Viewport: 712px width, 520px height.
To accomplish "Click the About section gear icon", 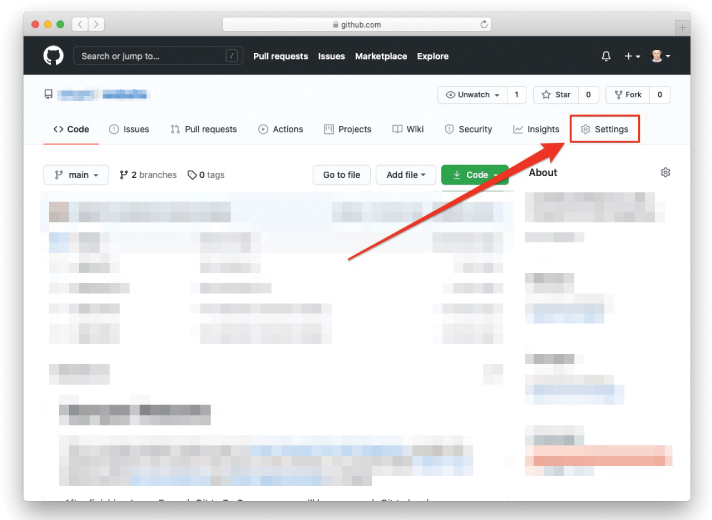I will 665,172.
